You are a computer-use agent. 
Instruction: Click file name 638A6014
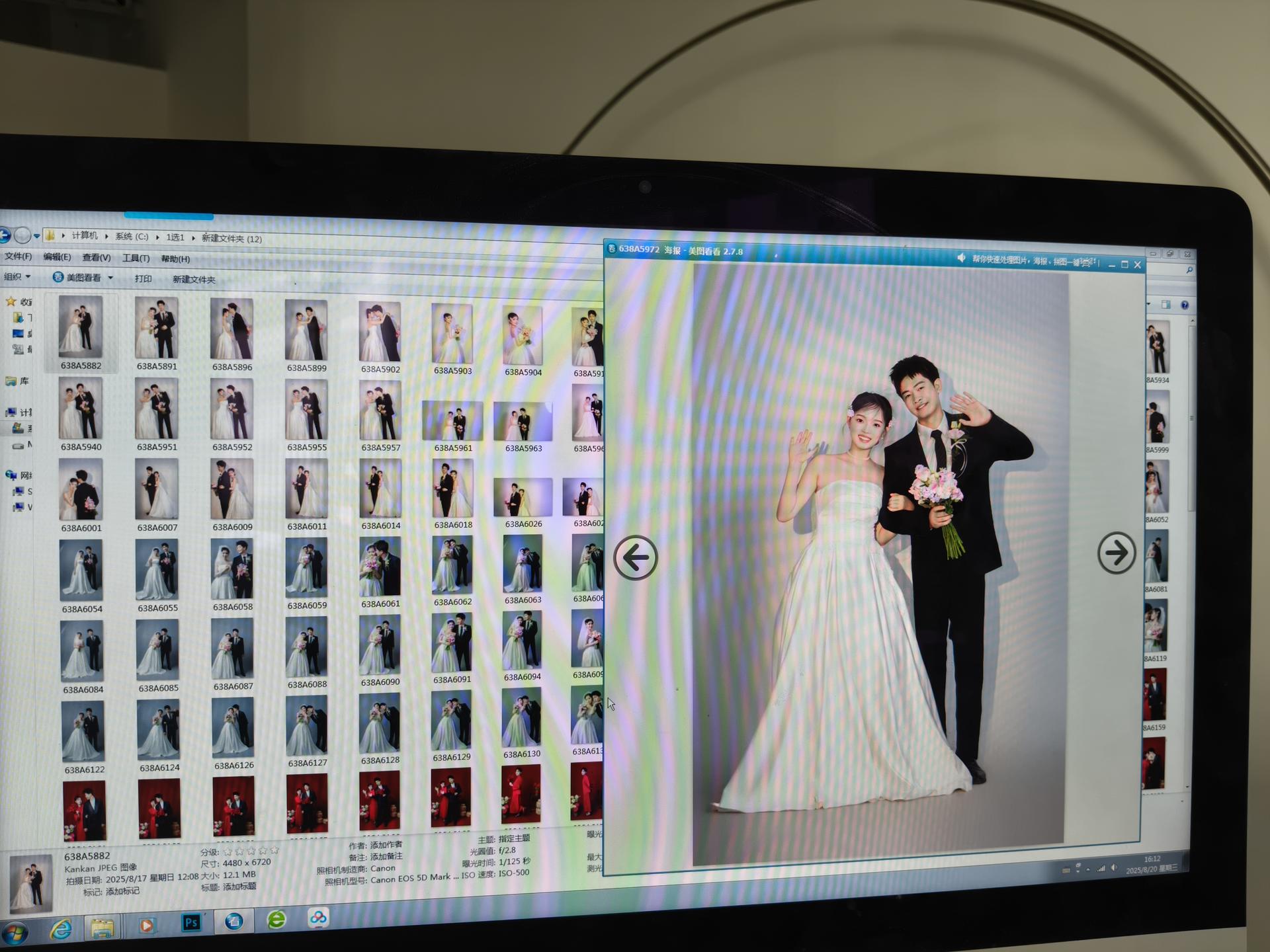coord(380,526)
